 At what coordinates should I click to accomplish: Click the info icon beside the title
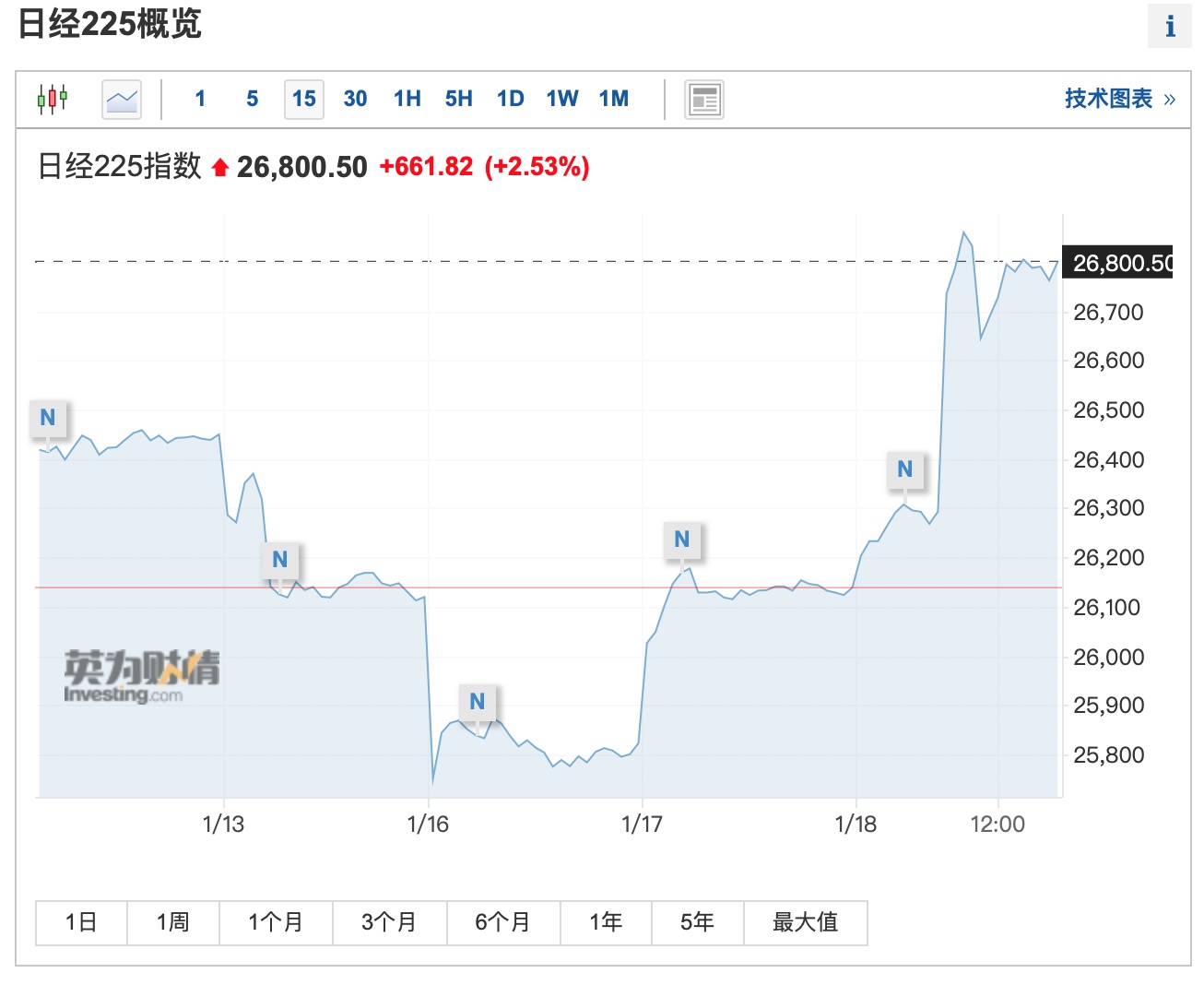coord(1169,26)
